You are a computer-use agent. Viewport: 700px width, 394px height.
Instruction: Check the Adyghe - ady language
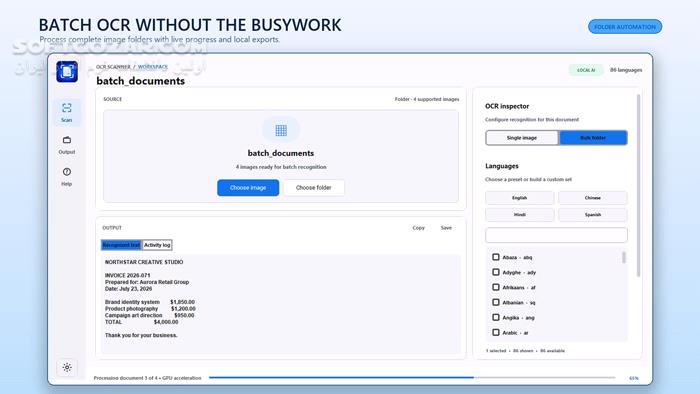[x=496, y=272]
